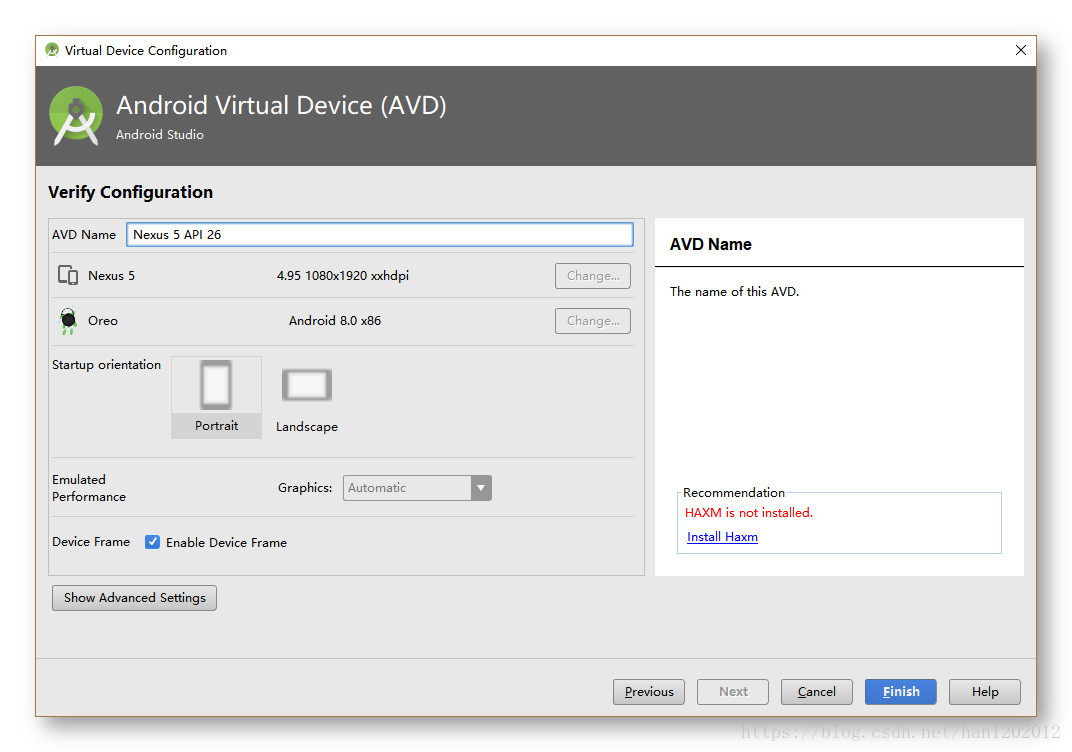
Task: Click the Nexus 5 device icon
Action: click(68, 275)
